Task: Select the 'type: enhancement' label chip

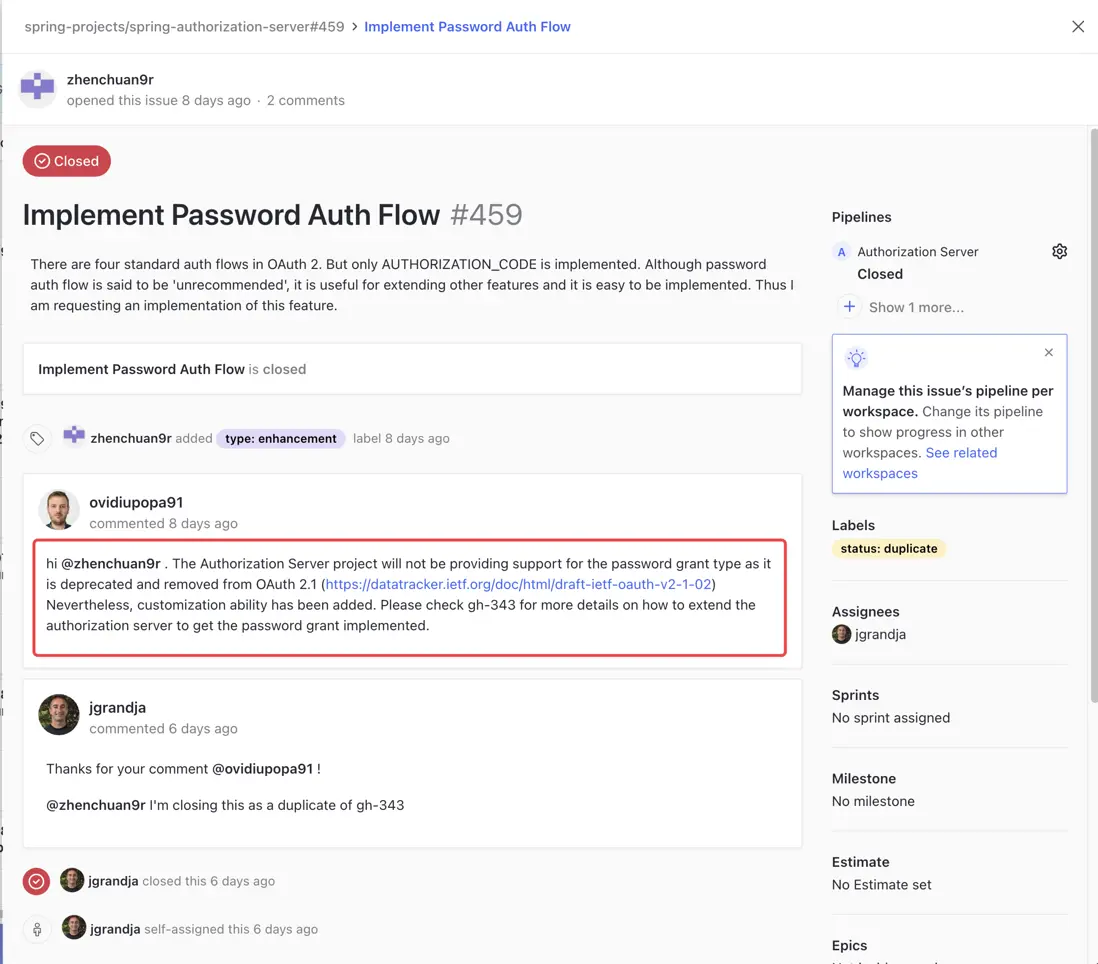Action: point(280,438)
